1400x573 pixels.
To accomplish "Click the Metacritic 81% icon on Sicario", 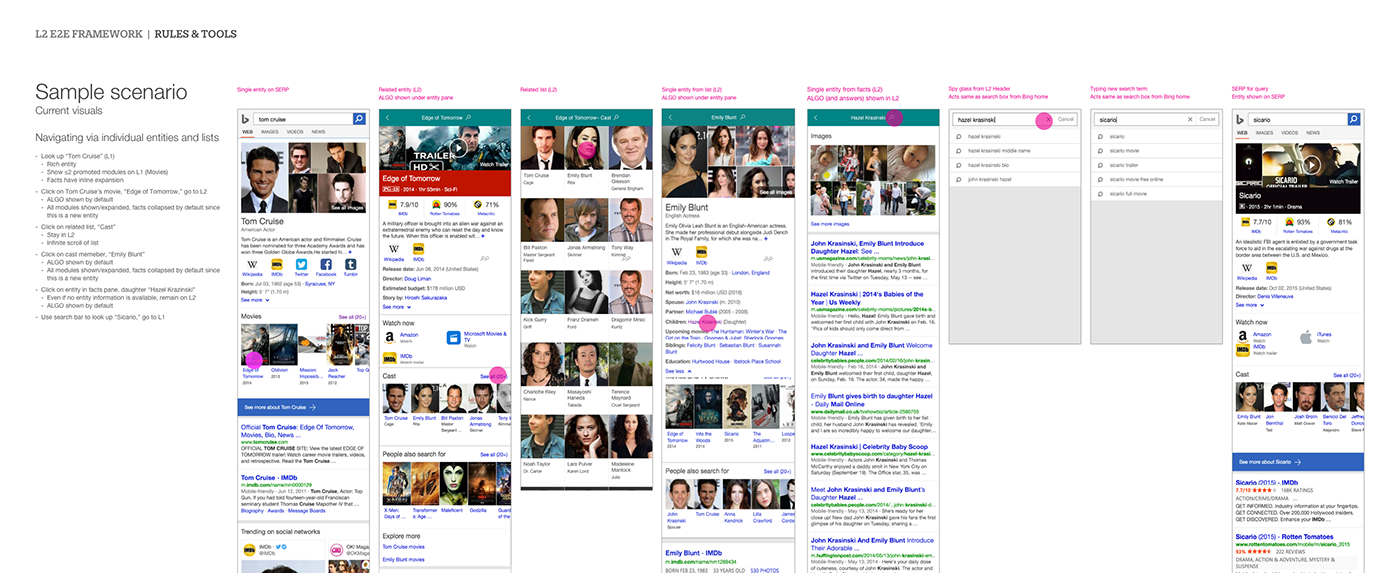I will (1329, 222).
